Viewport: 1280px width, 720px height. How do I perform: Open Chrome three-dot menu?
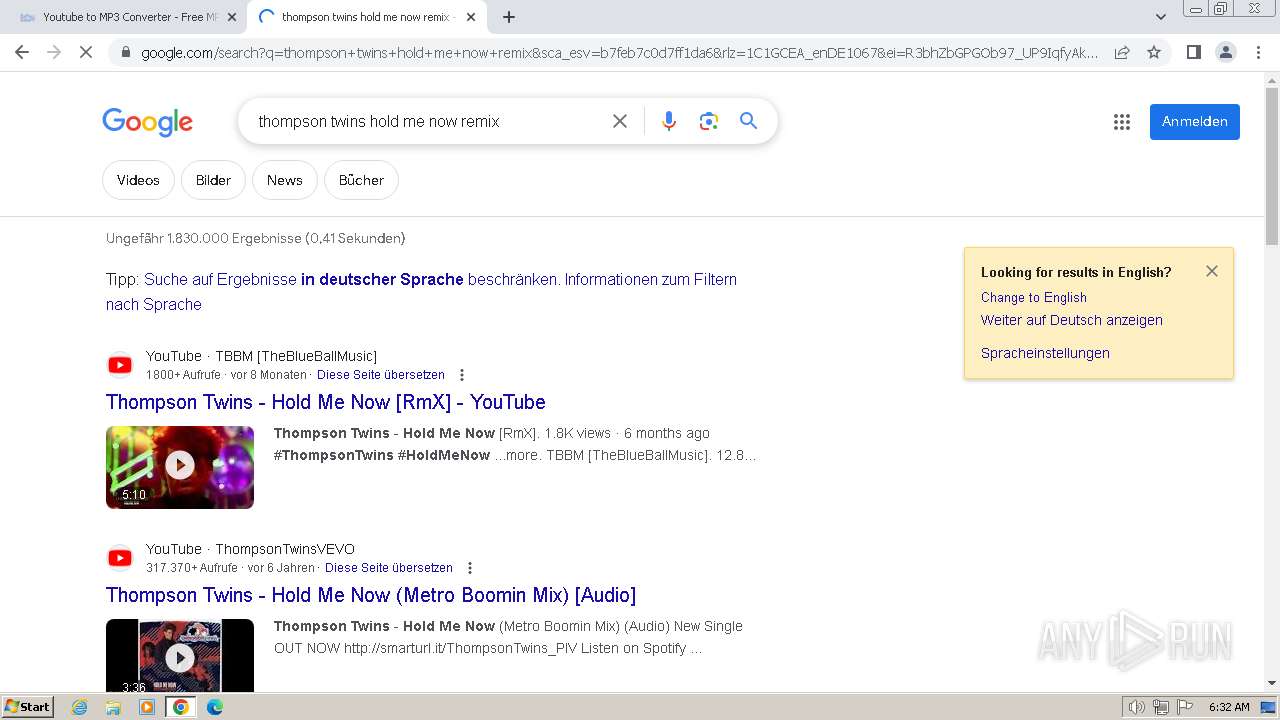coord(1258,52)
